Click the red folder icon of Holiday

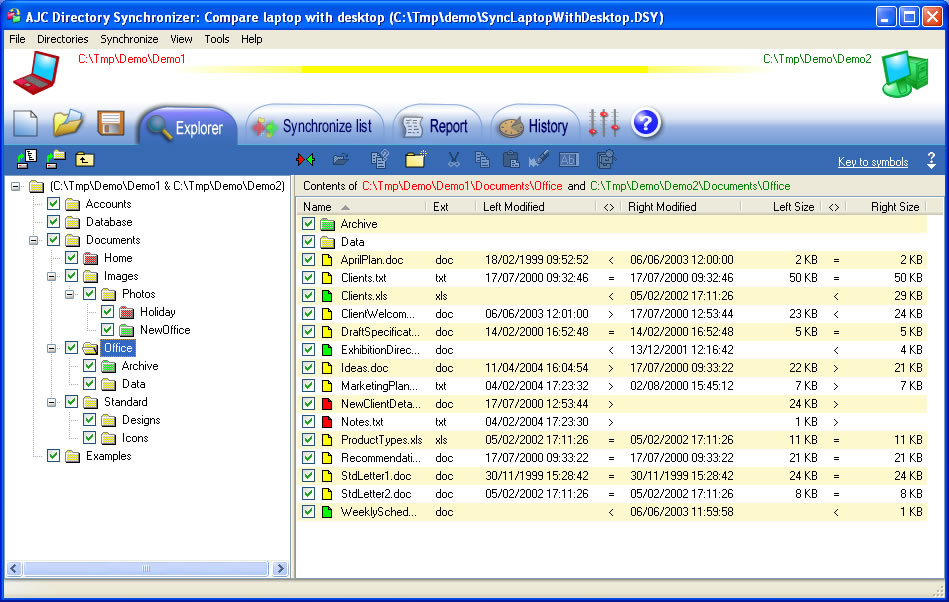tap(126, 312)
